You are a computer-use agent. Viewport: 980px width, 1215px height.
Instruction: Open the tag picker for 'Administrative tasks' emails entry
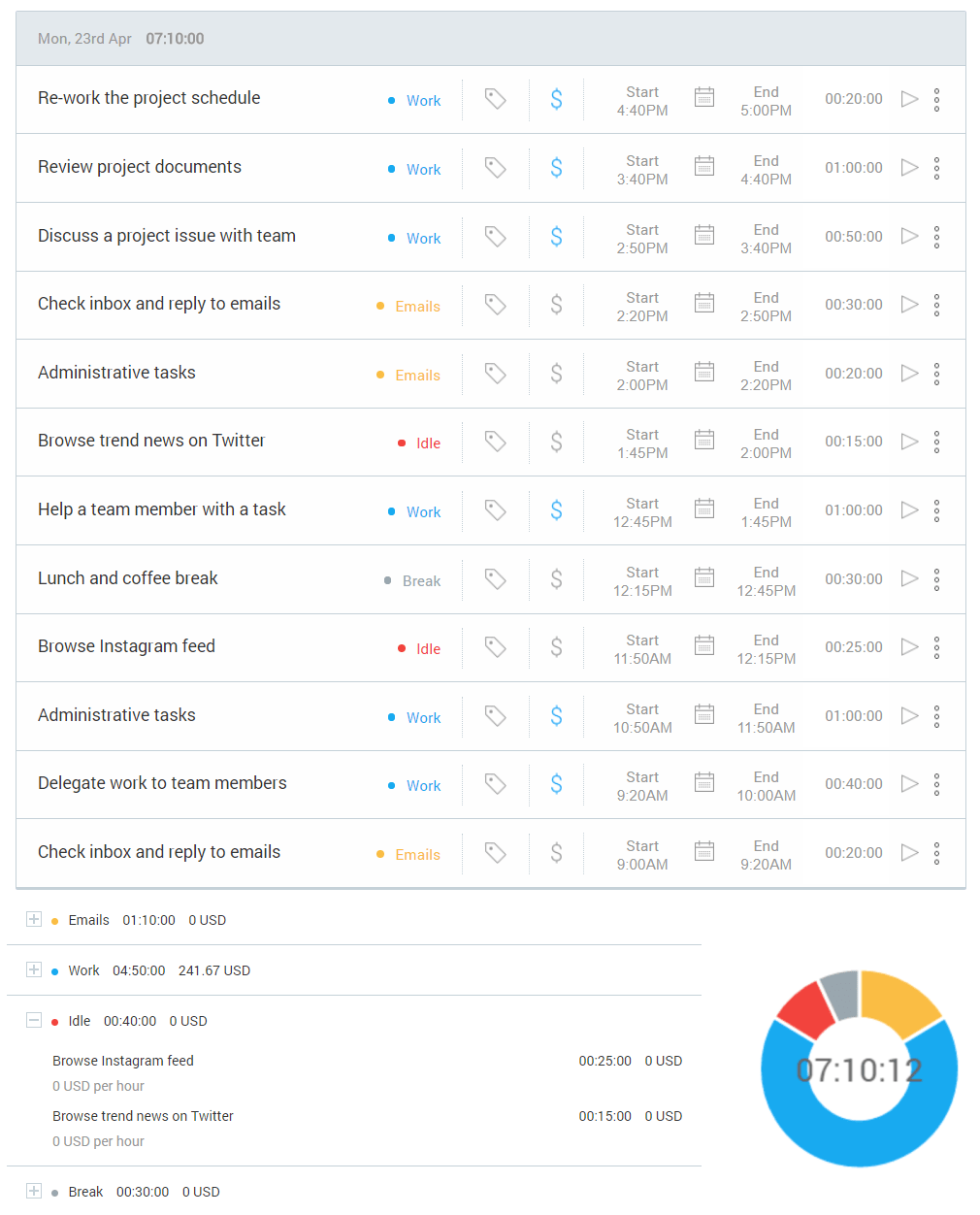(495, 373)
